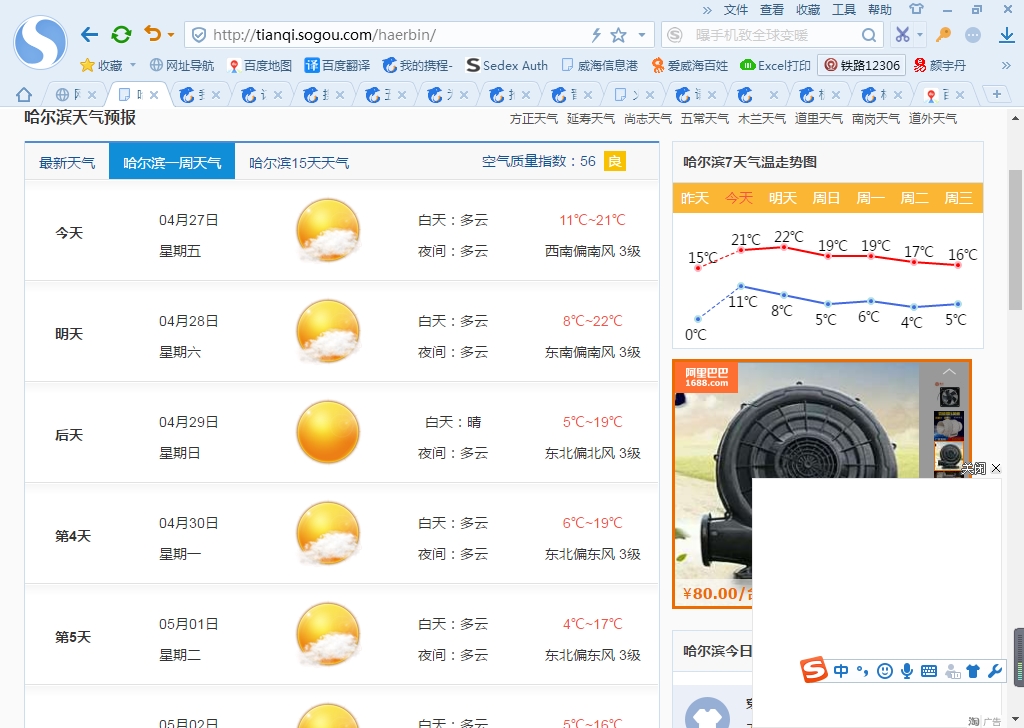Open the 网址导航 bookmark
Viewport: 1024px width, 728px height.
pos(182,65)
